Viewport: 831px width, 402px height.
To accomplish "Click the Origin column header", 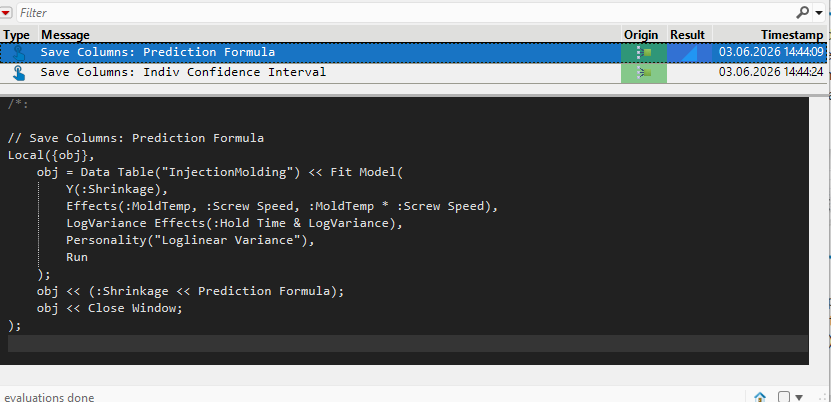I will pyautogui.click(x=641, y=35).
